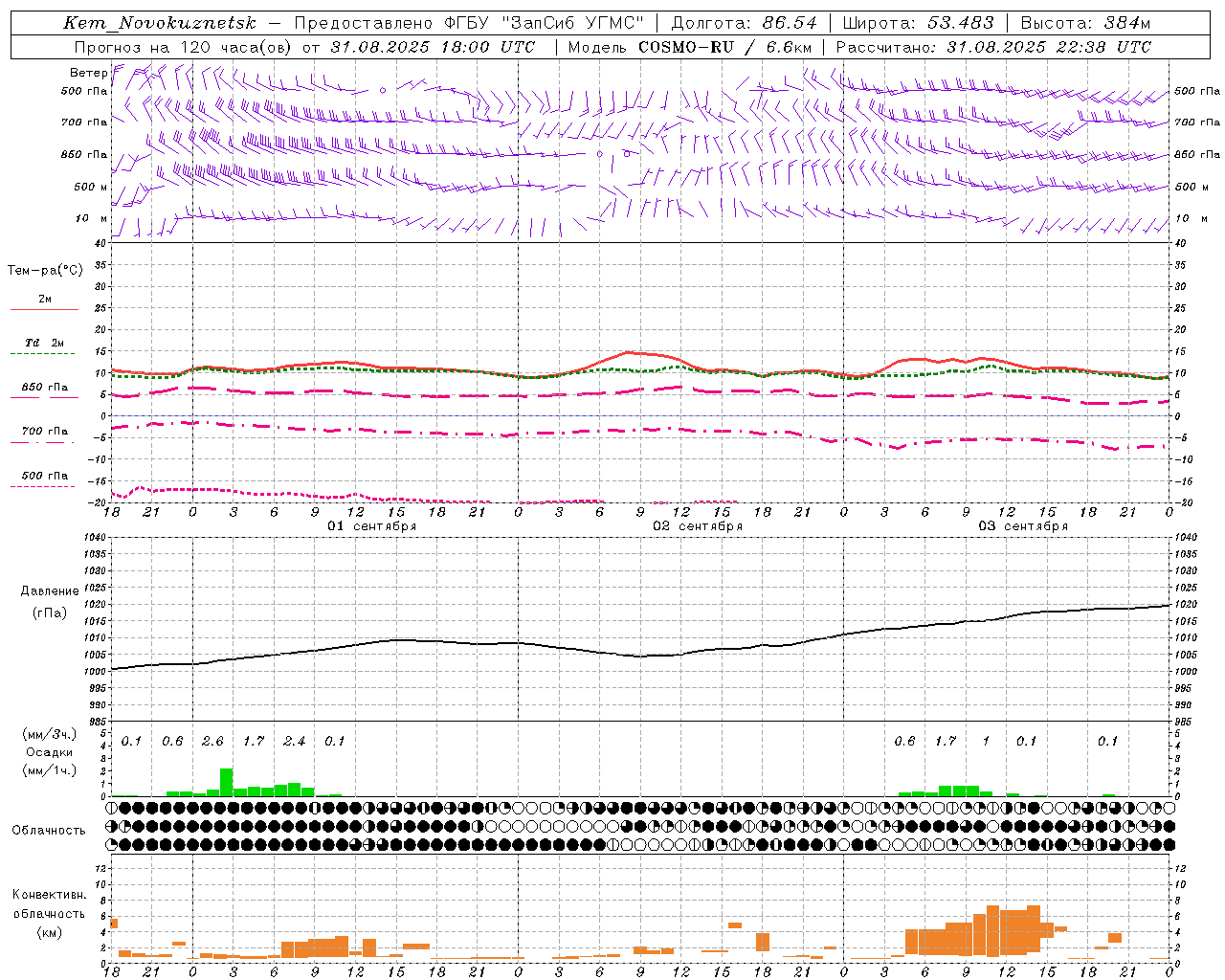Click 'Прогноз на 120 часа(ов)' forecast text

184,47
